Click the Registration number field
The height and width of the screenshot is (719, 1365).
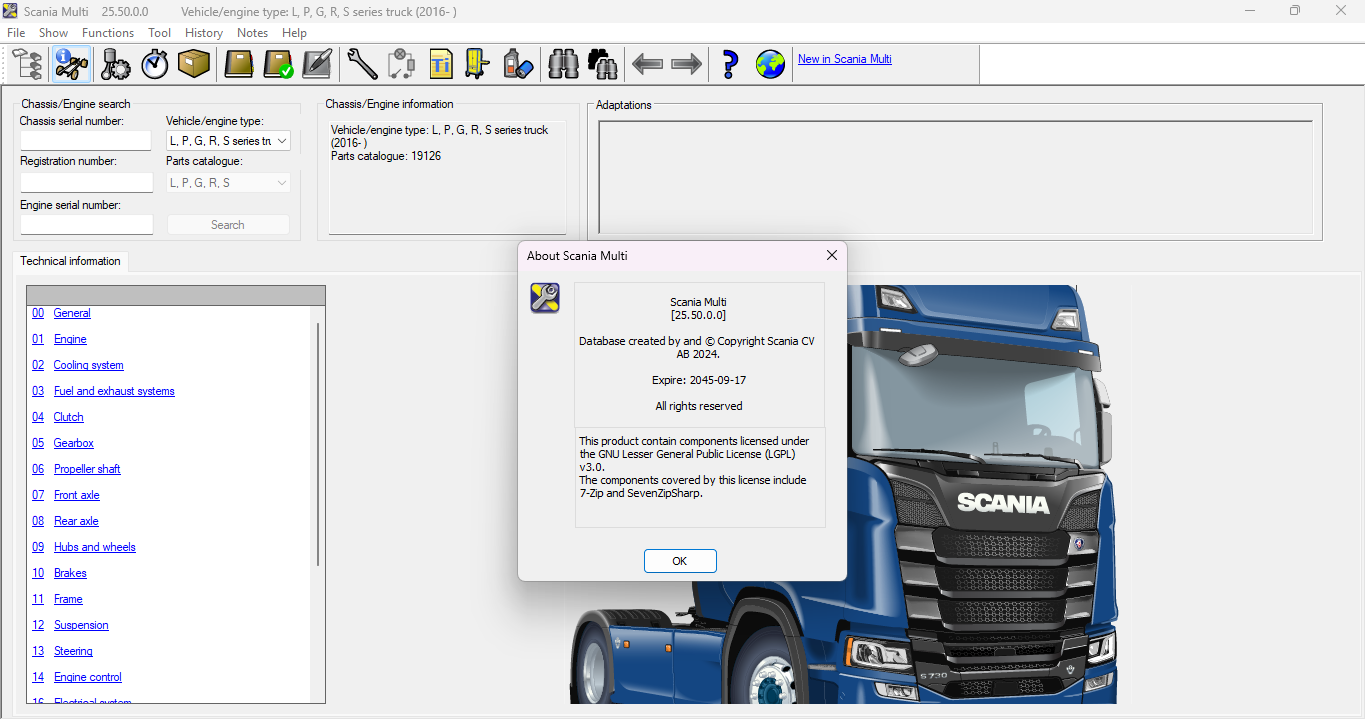[x=86, y=183]
